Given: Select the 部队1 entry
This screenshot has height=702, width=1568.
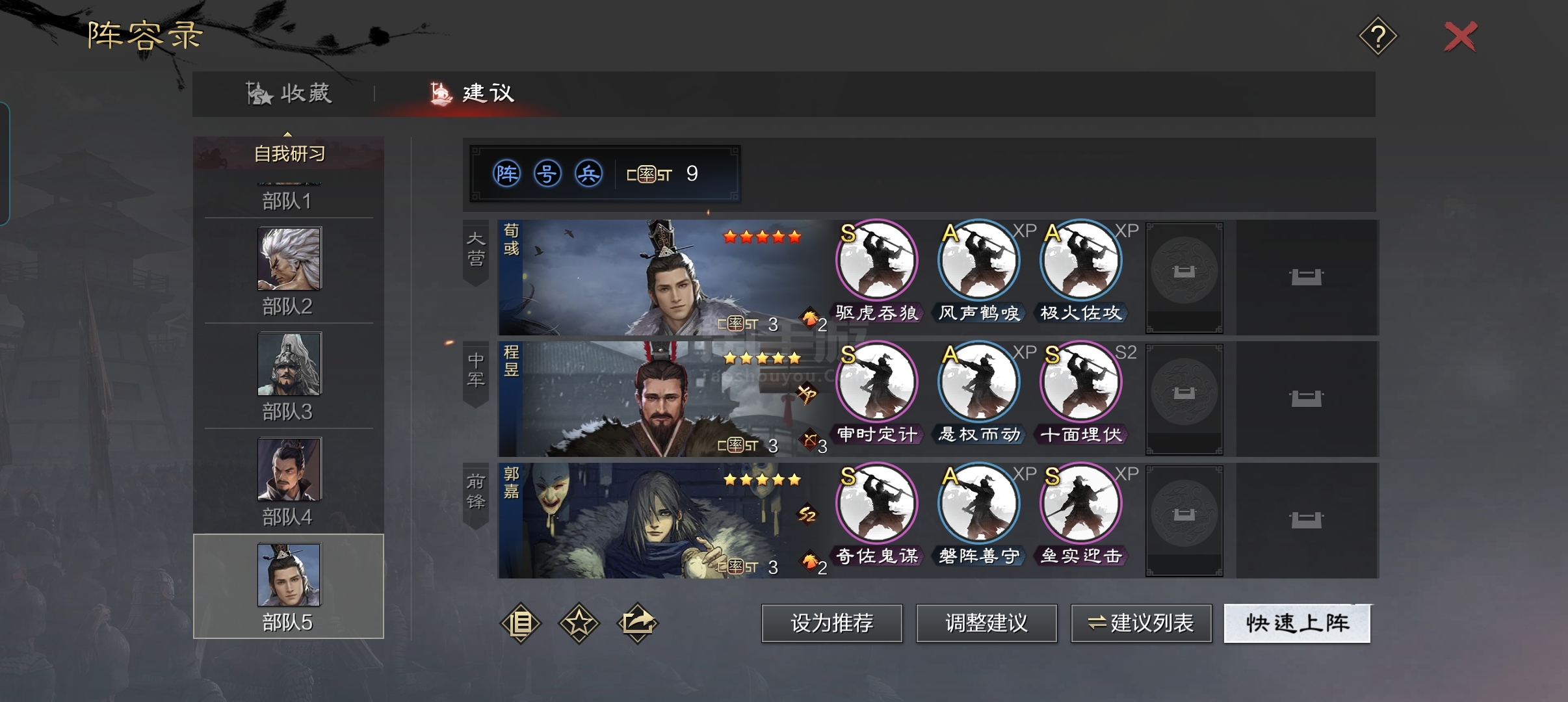Looking at the screenshot, I should pos(287,201).
